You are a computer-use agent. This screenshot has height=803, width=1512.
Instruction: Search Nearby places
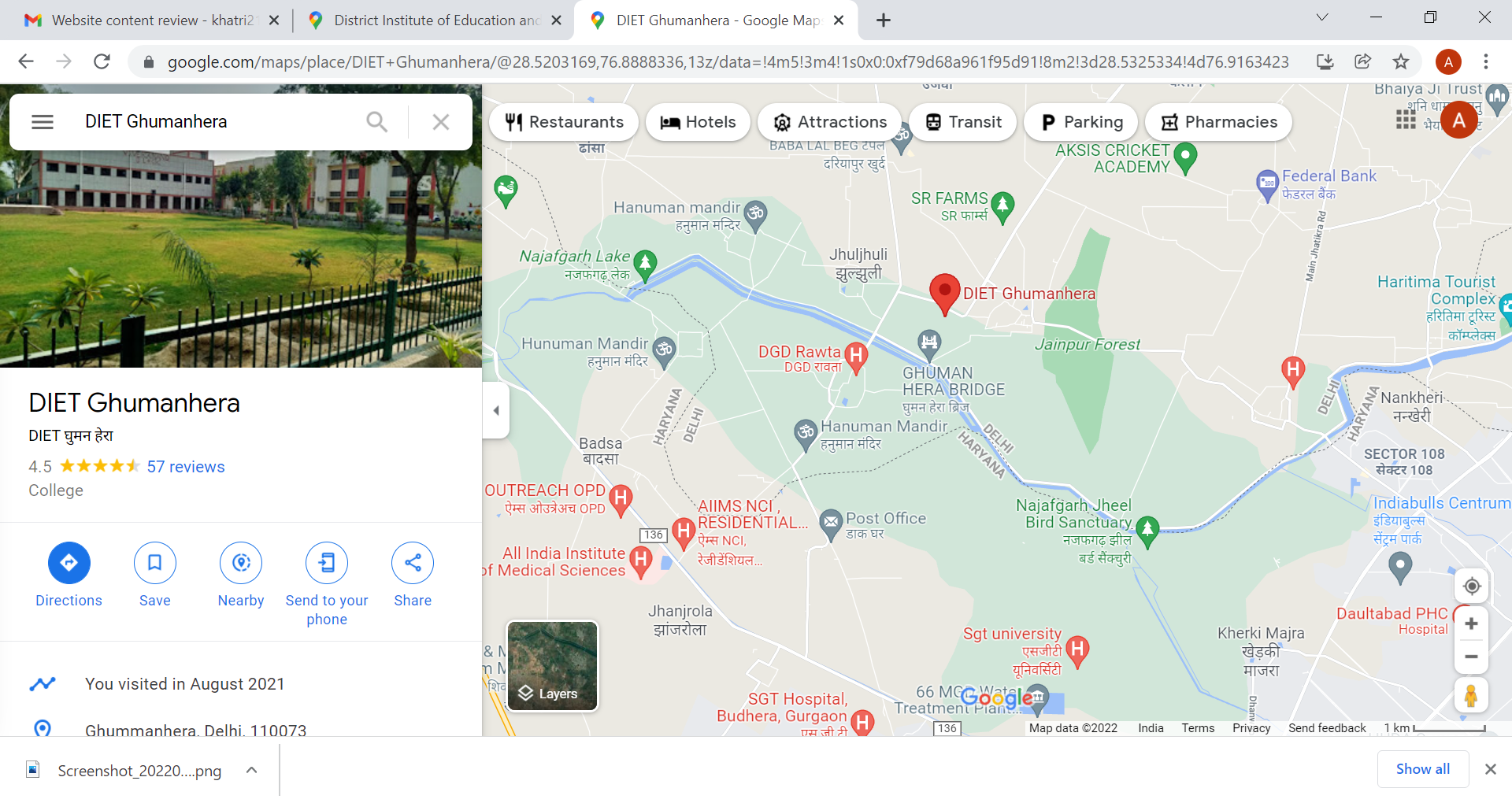241,575
